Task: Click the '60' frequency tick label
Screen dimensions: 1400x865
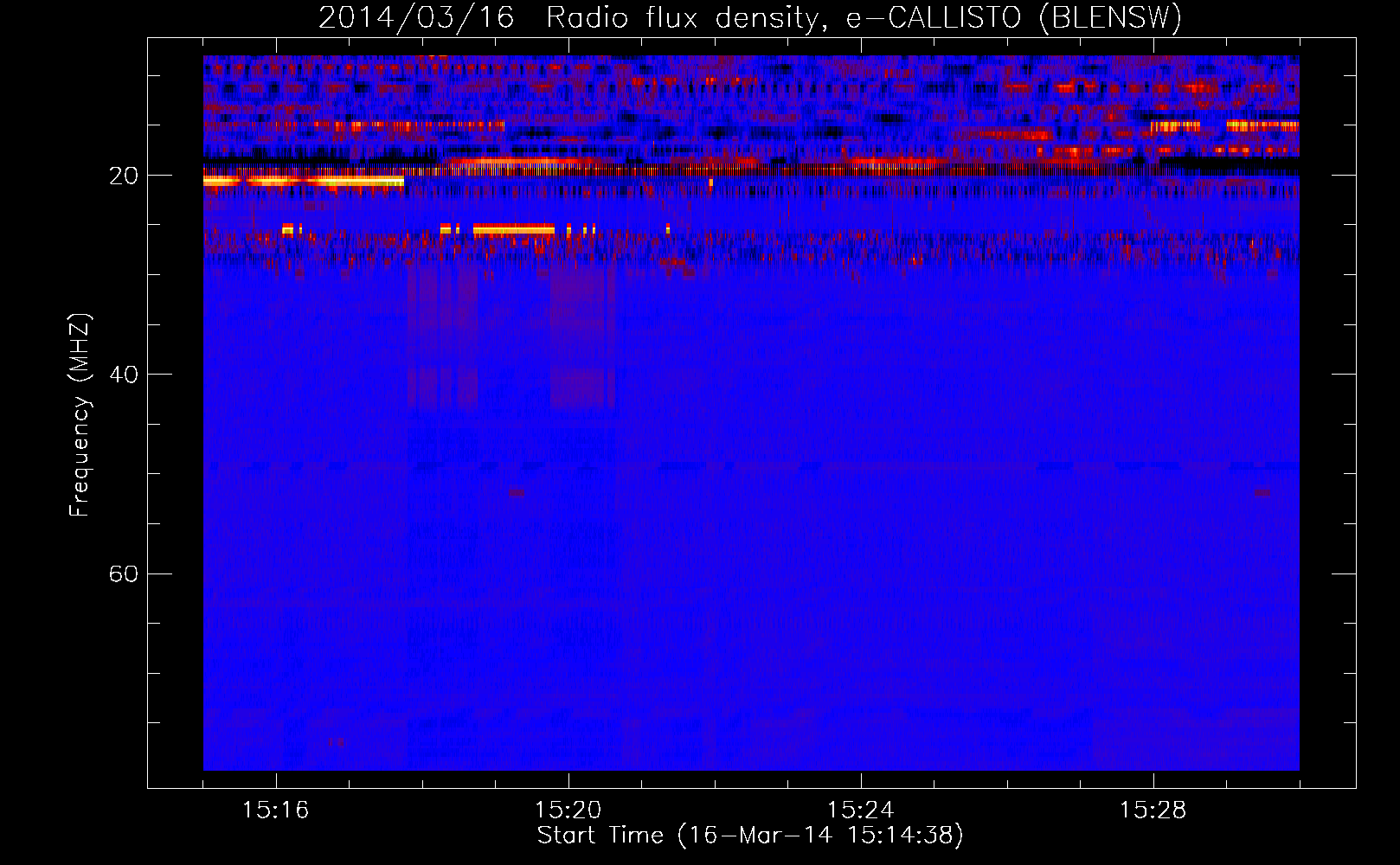Action: [x=124, y=573]
